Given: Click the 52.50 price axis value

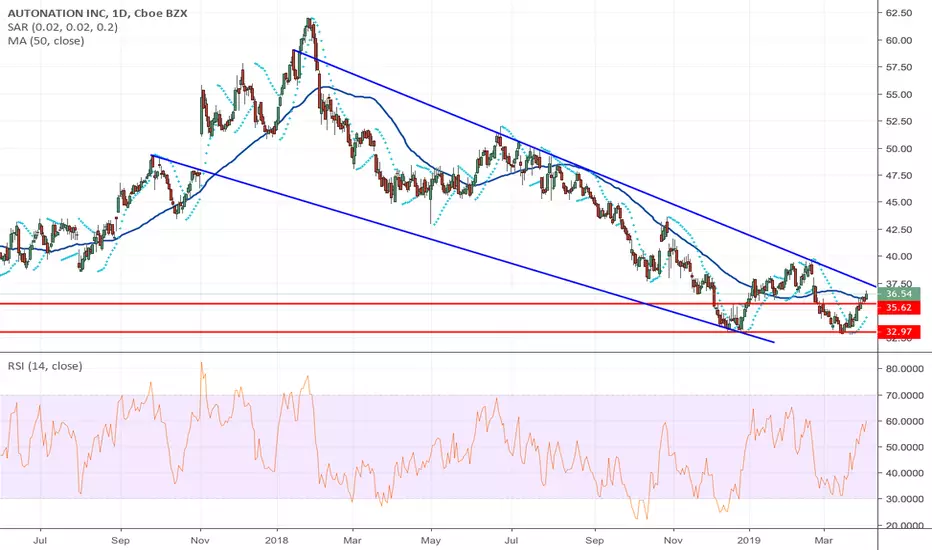Looking at the screenshot, I should coord(899,121).
